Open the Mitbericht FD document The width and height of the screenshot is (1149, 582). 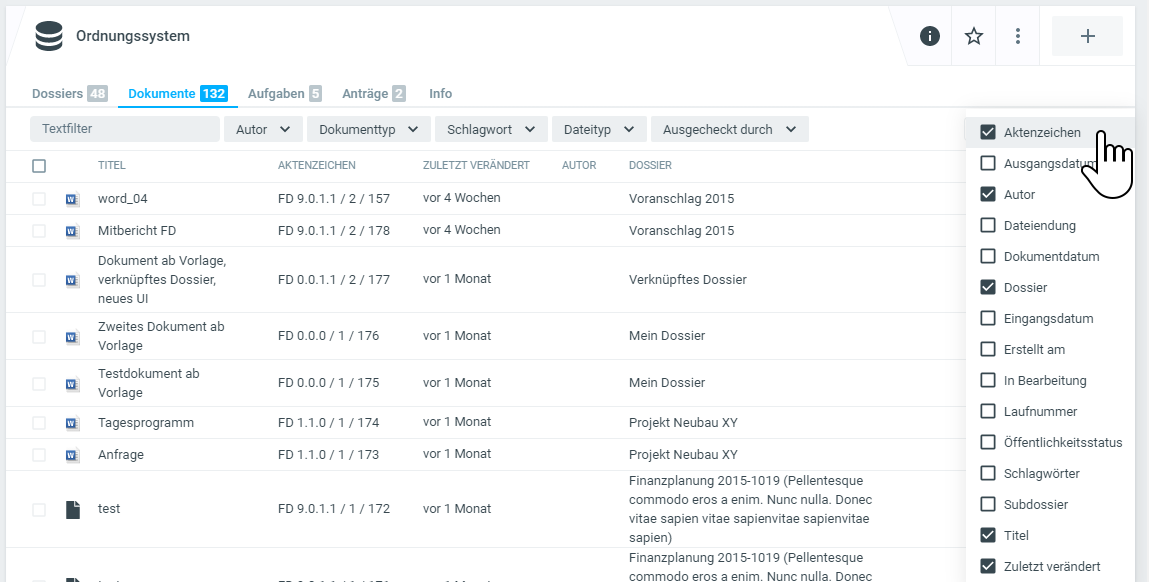136,231
